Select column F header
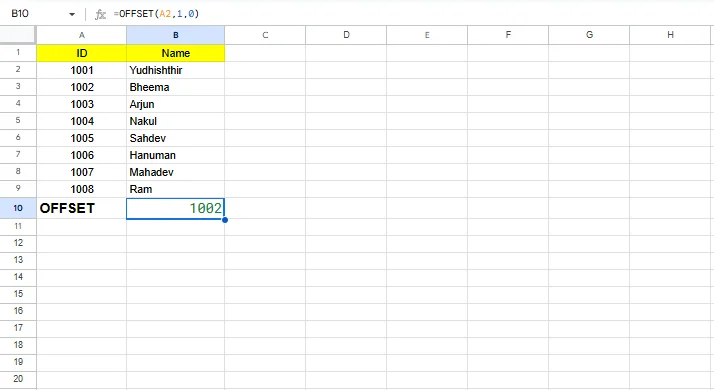The height and width of the screenshot is (390, 714). [x=508, y=35]
